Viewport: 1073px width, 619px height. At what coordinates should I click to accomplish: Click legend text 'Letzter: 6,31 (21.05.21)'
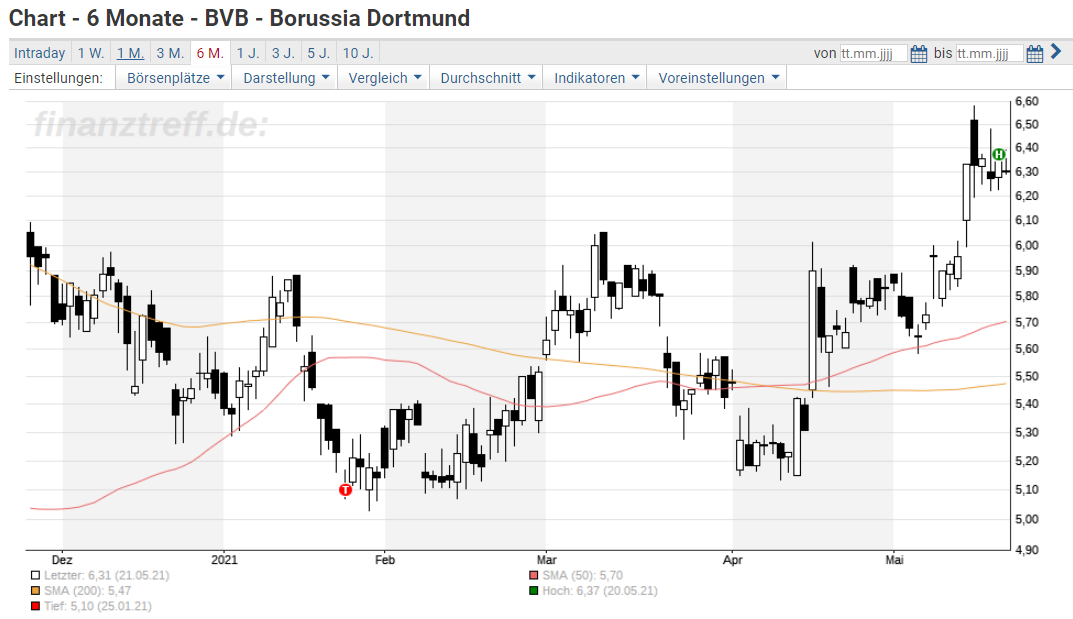pos(107,576)
